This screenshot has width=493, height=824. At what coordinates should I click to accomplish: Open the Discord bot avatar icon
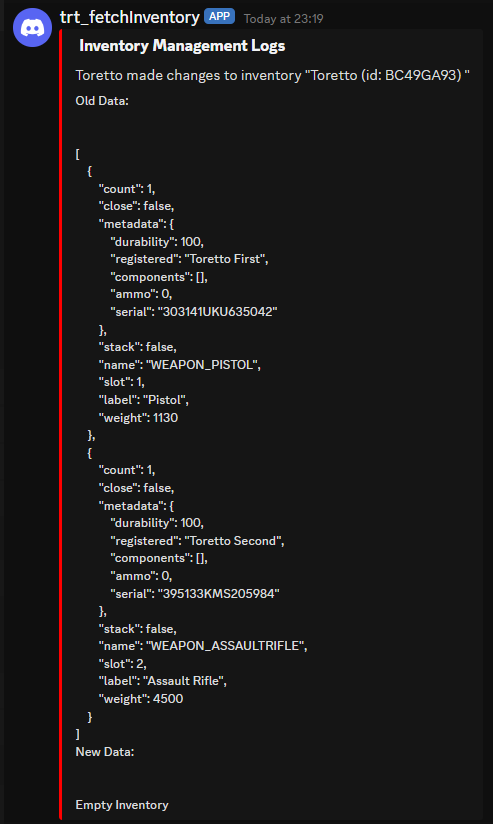(x=33, y=28)
